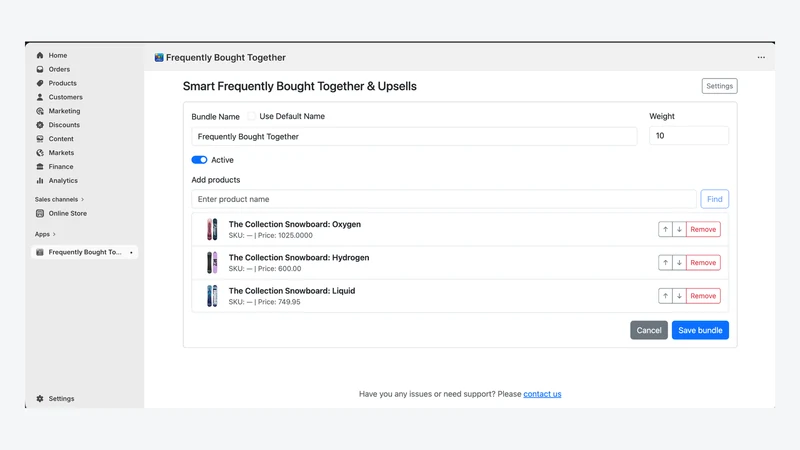Click the Cancel button
Screen dimensions: 800x450
coord(648,330)
